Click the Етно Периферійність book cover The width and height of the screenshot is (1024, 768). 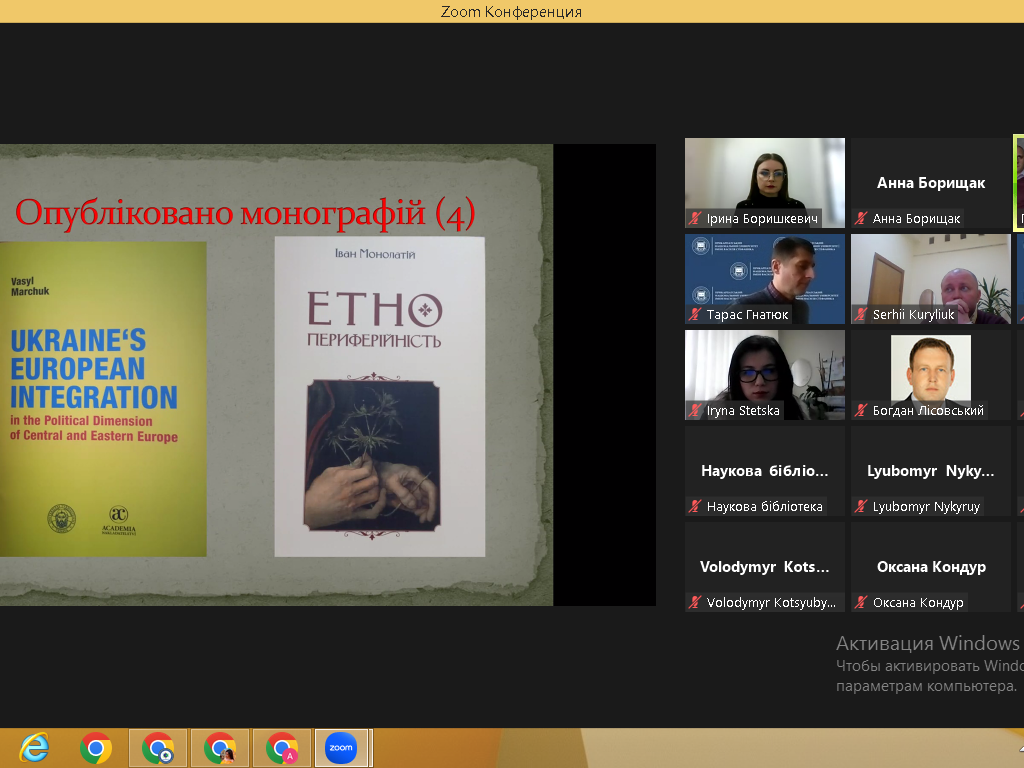tap(379, 396)
